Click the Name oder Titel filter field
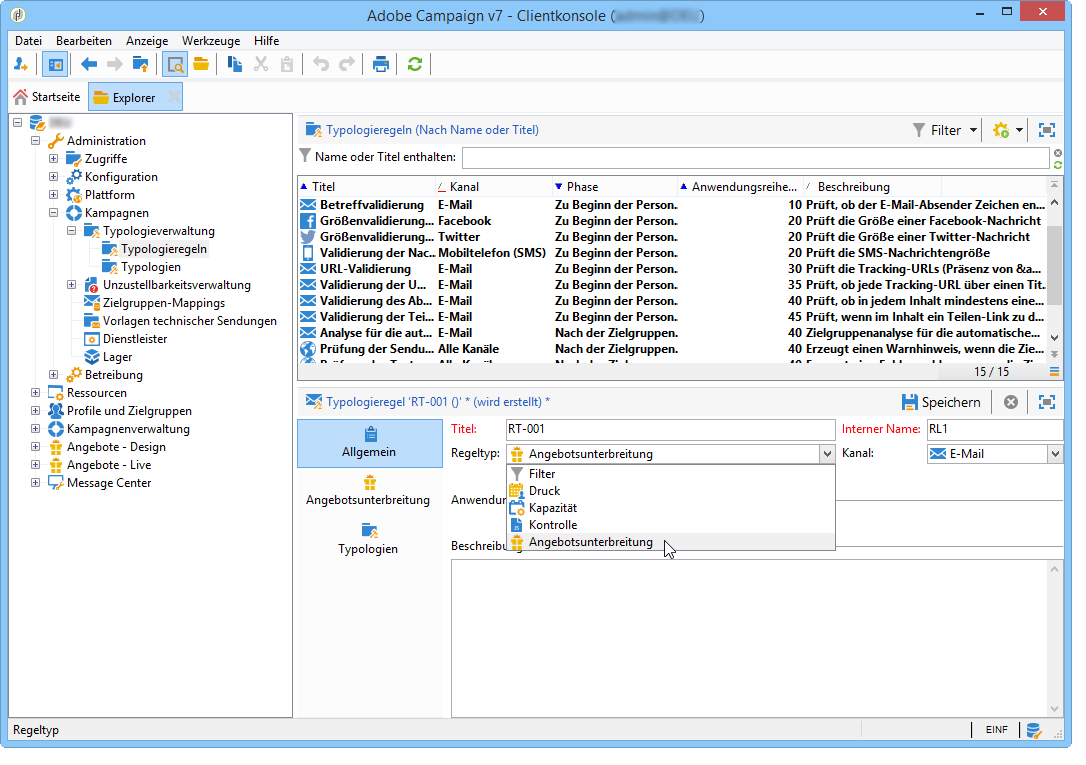Image resolution: width=1086 pixels, height=765 pixels. [756, 157]
